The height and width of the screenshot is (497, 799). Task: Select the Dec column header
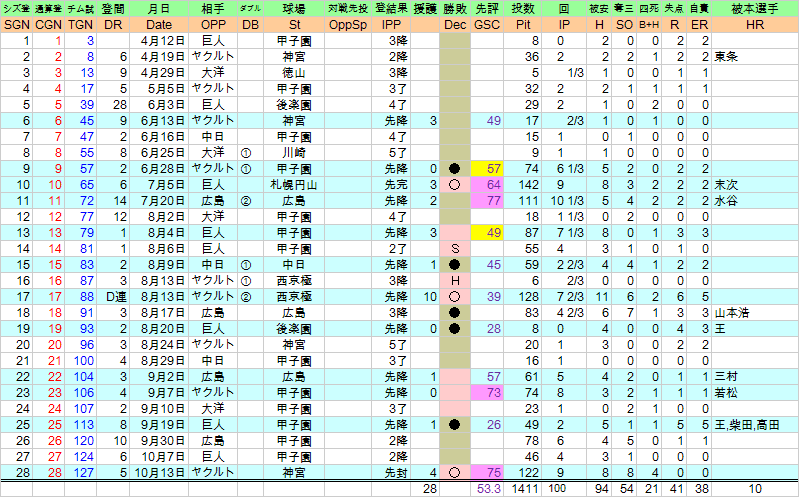pyautogui.click(x=455, y=25)
